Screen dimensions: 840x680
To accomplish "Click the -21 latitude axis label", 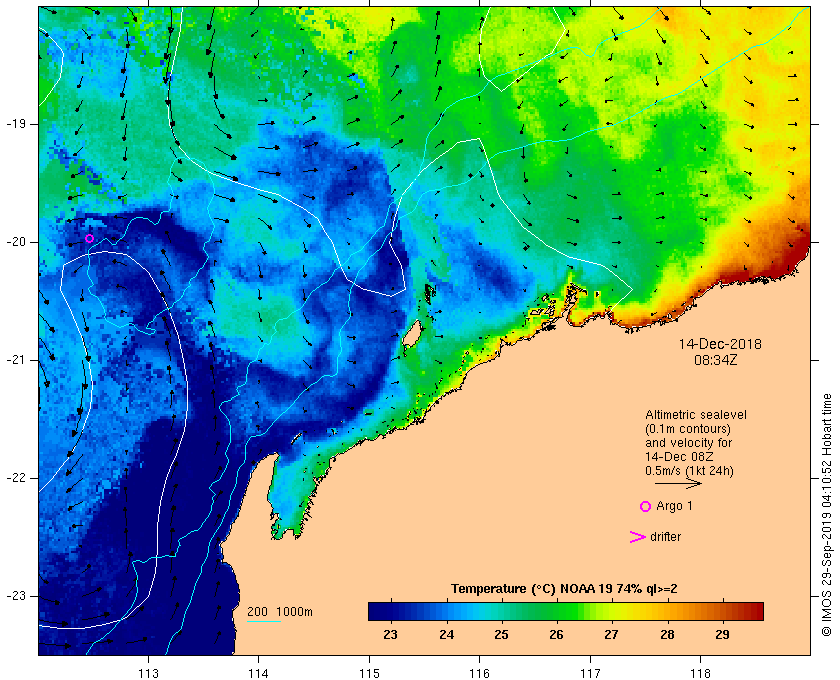I will (x=16, y=360).
